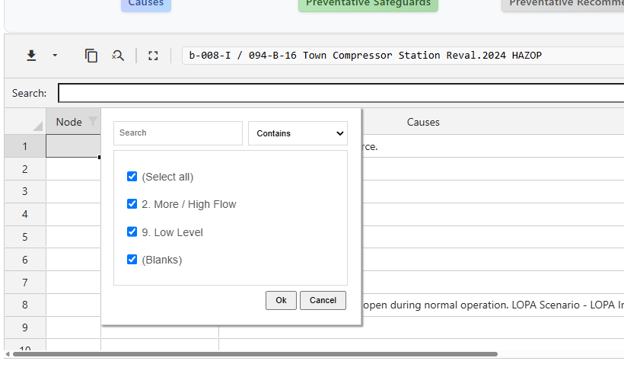Screen dimensions: 624x377
Task: Select row header 7
Action: point(25,282)
